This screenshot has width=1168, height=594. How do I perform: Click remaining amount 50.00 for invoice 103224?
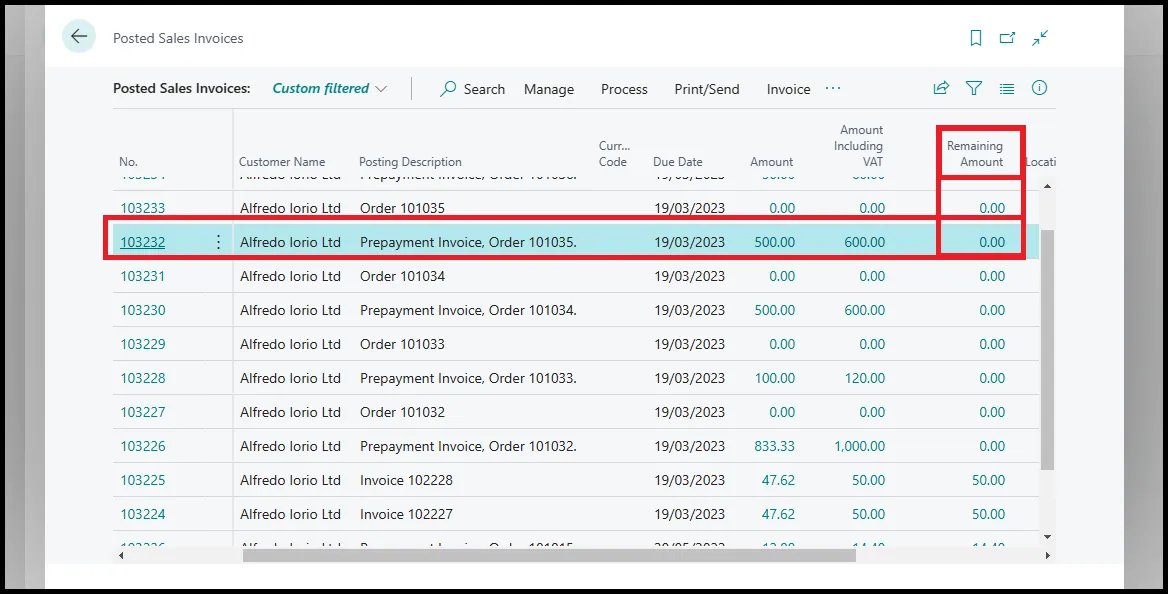click(988, 514)
